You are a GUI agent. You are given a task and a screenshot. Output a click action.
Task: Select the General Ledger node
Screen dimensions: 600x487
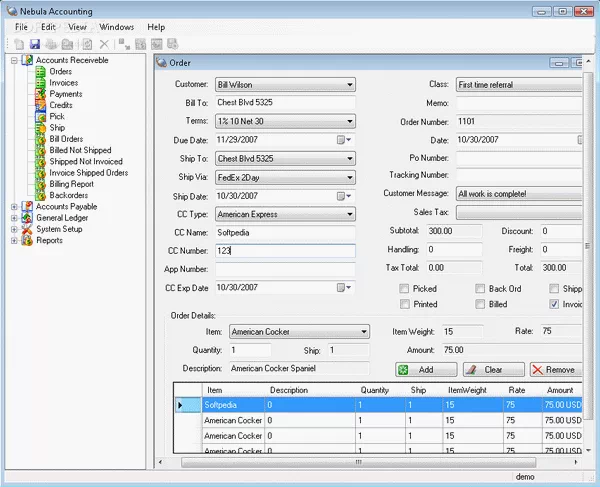[x=62, y=218]
